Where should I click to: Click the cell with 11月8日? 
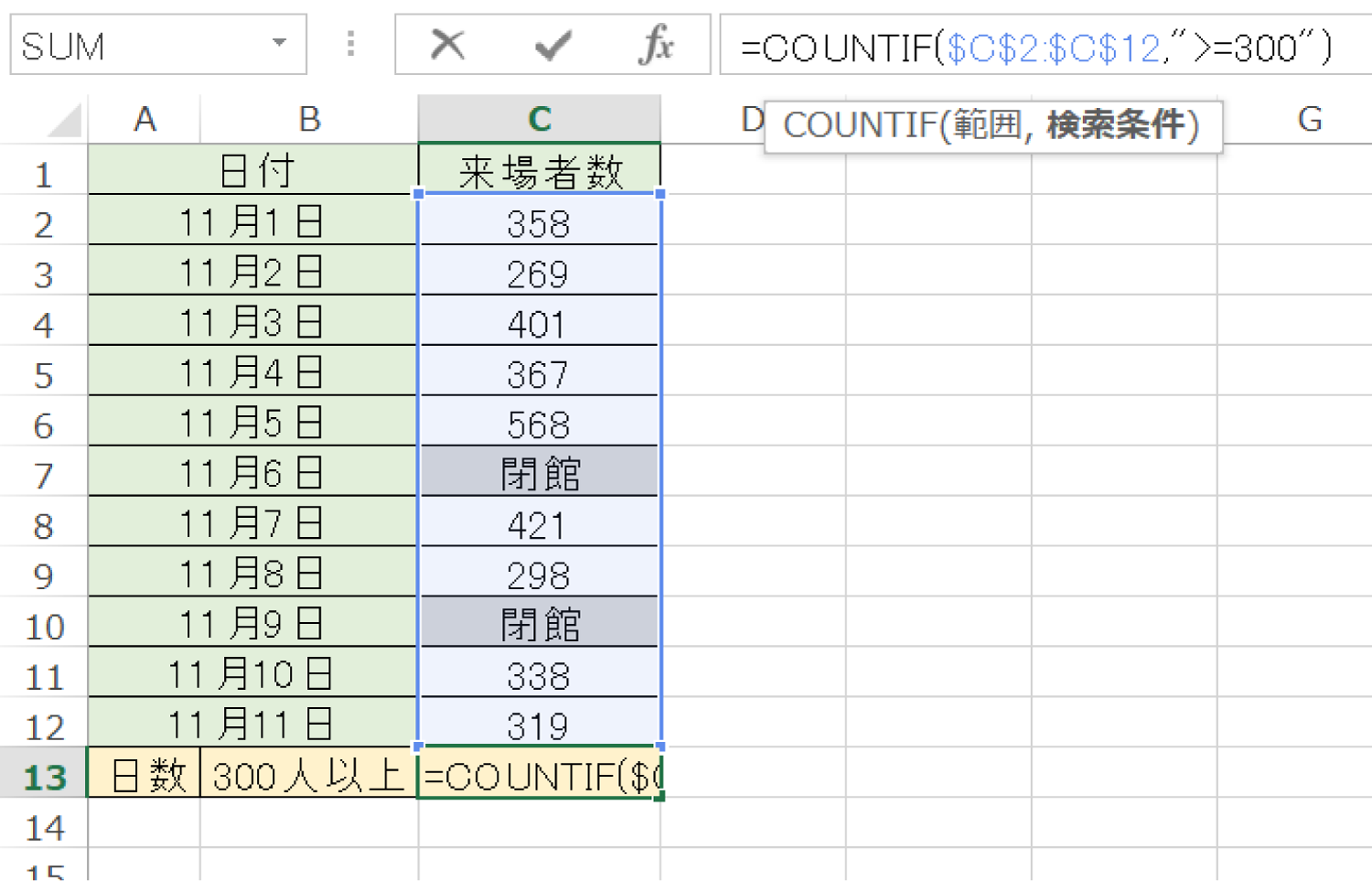[x=252, y=573]
